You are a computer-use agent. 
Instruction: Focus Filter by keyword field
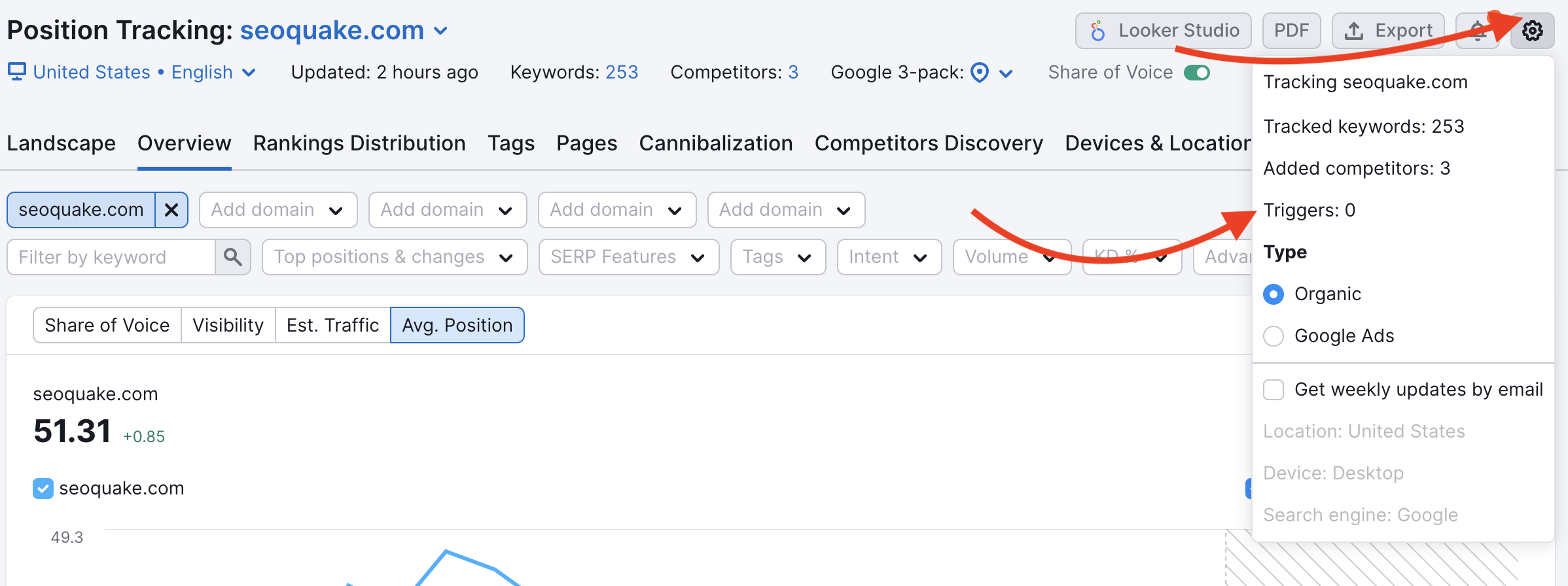[x=111, y=257]
